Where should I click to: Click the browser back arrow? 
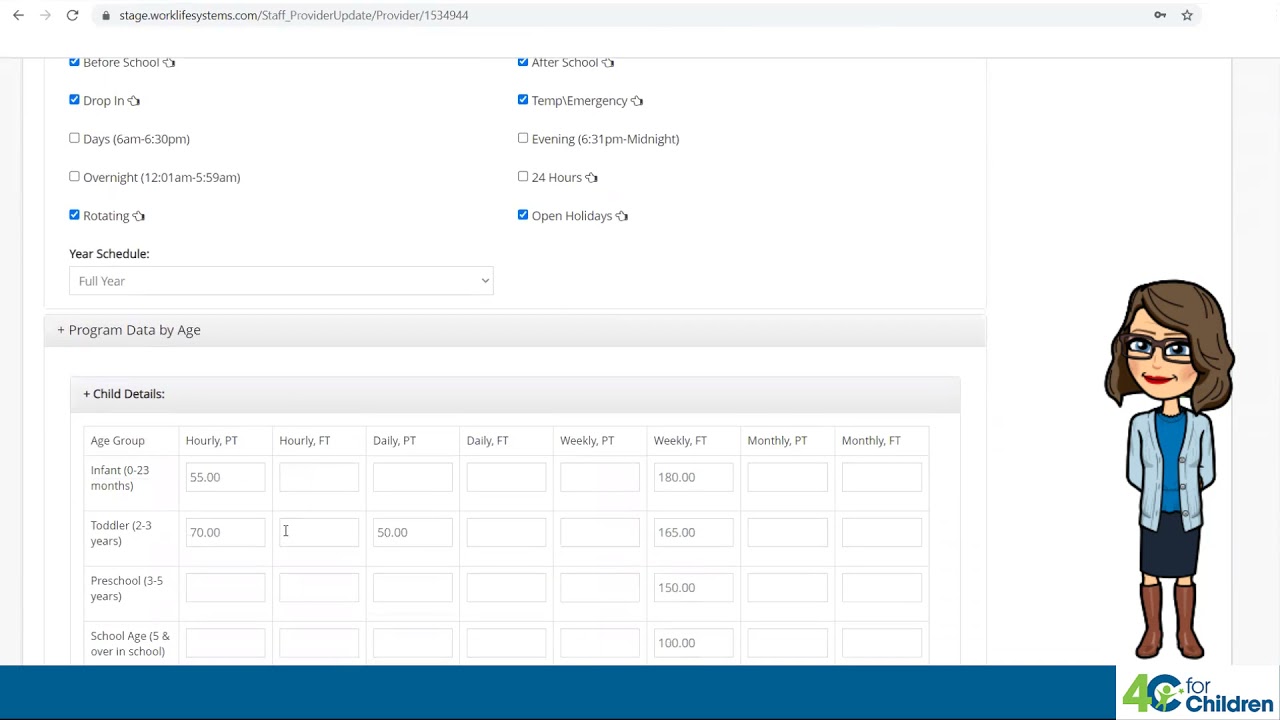18,15
